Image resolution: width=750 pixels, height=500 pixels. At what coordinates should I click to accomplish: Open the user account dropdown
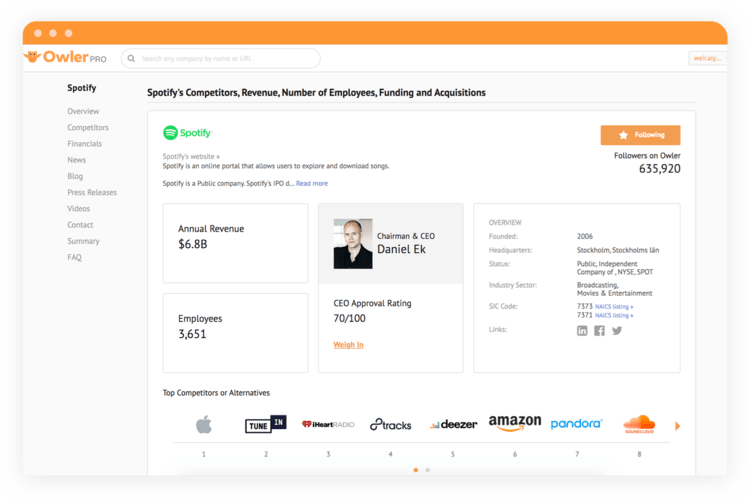[x=708, y=58]
